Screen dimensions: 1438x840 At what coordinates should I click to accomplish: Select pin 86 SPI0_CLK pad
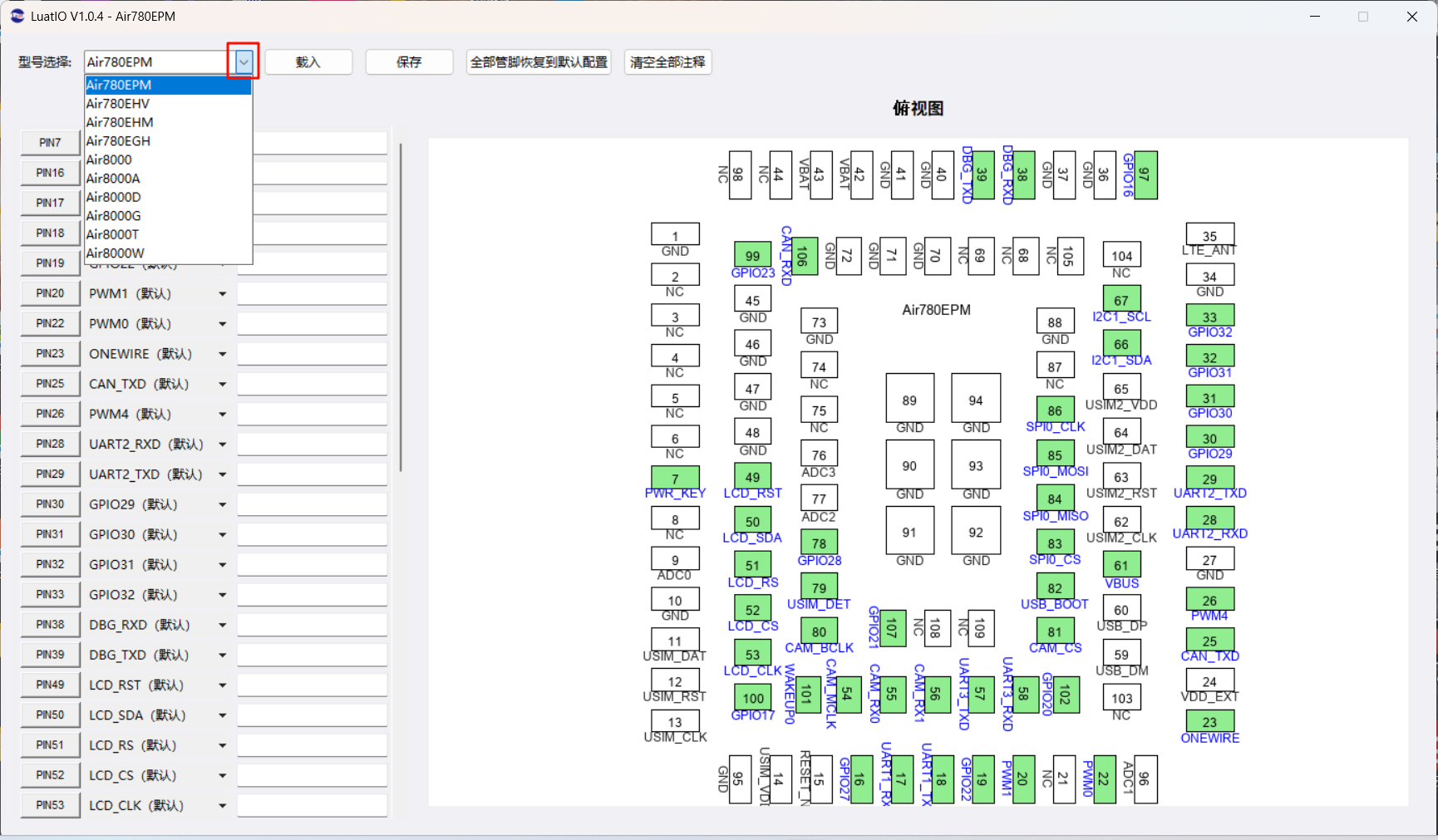click(x=1055, y=410)
